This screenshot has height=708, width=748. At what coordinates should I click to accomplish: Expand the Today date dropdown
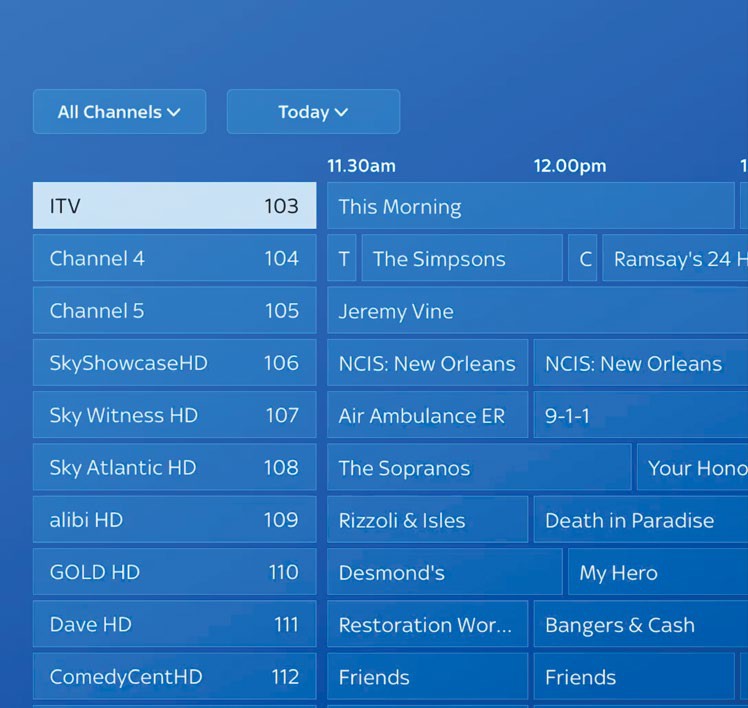(313, 112)
